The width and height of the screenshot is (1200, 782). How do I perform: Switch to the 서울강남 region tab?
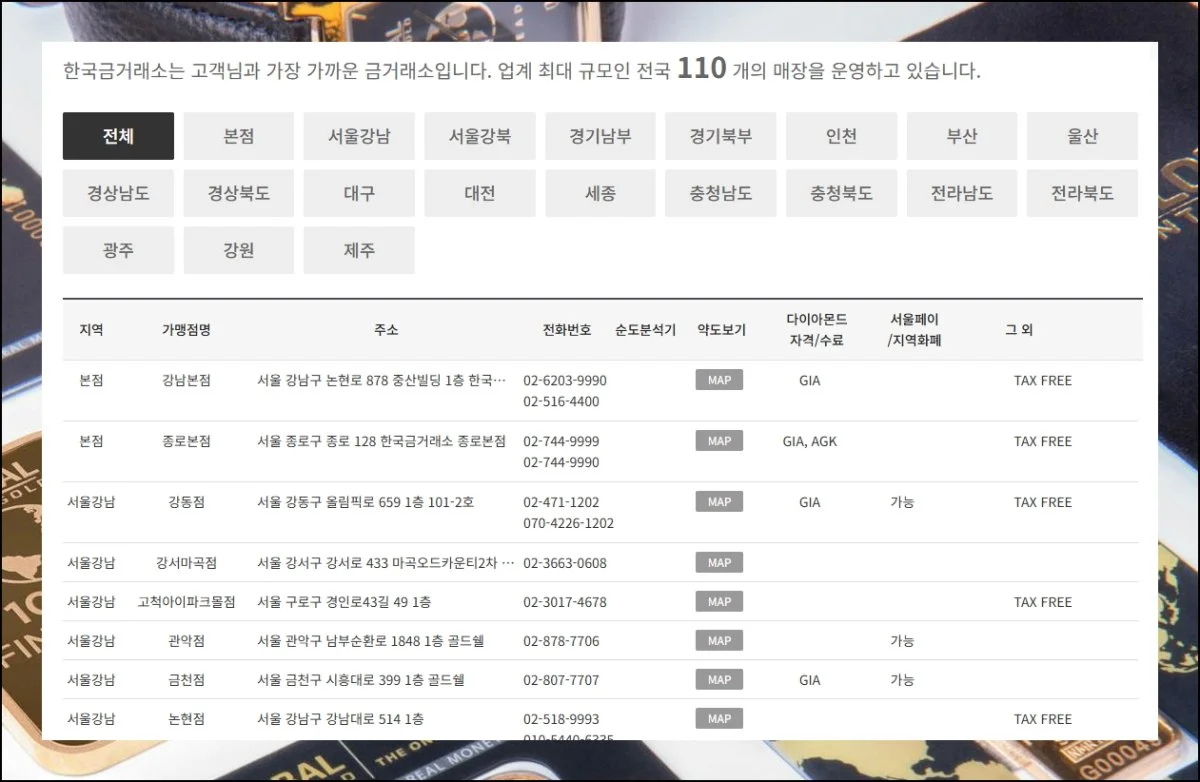pos(359,136)
